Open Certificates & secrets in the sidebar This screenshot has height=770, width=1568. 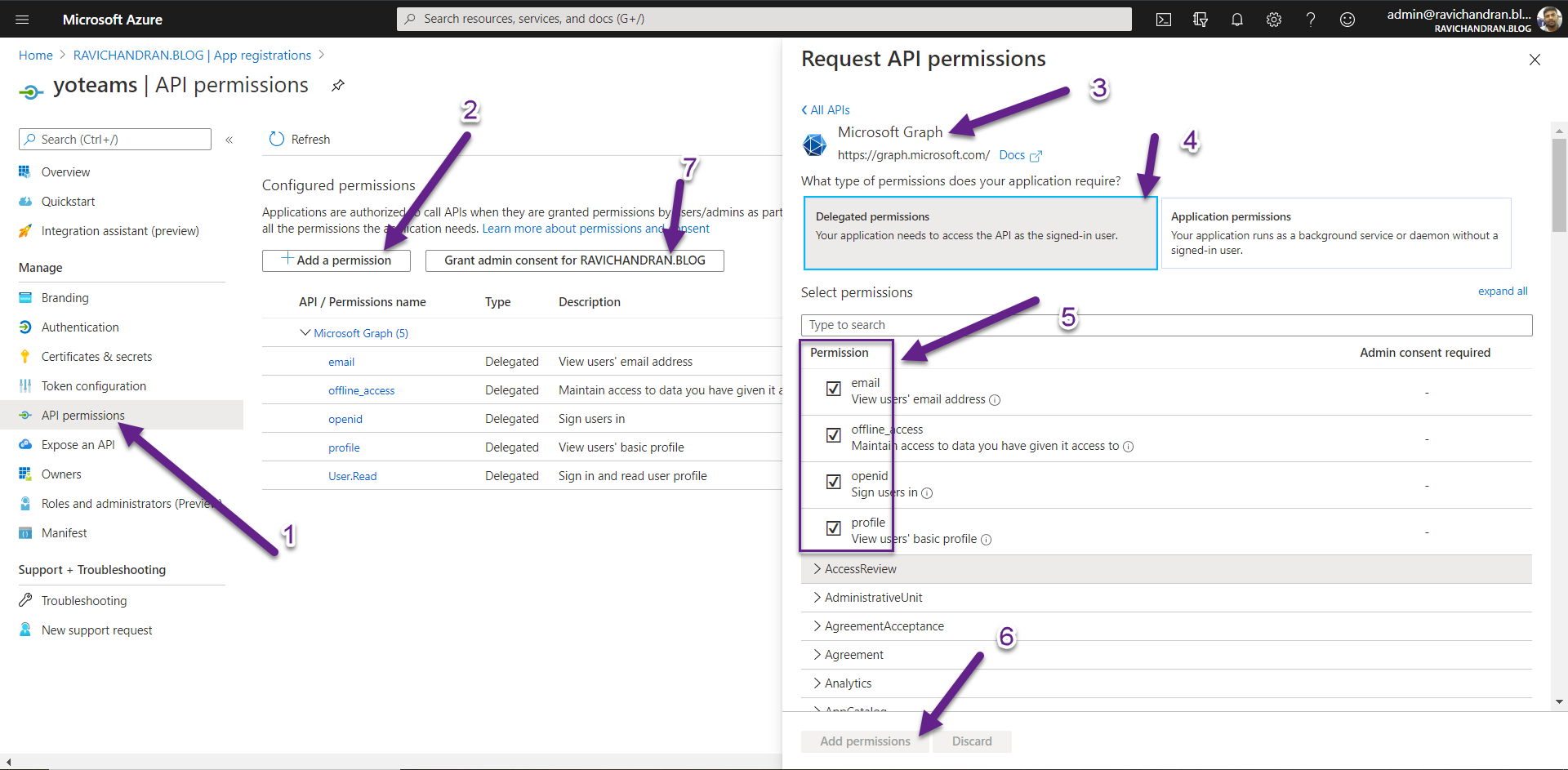[x=96, y=356]
